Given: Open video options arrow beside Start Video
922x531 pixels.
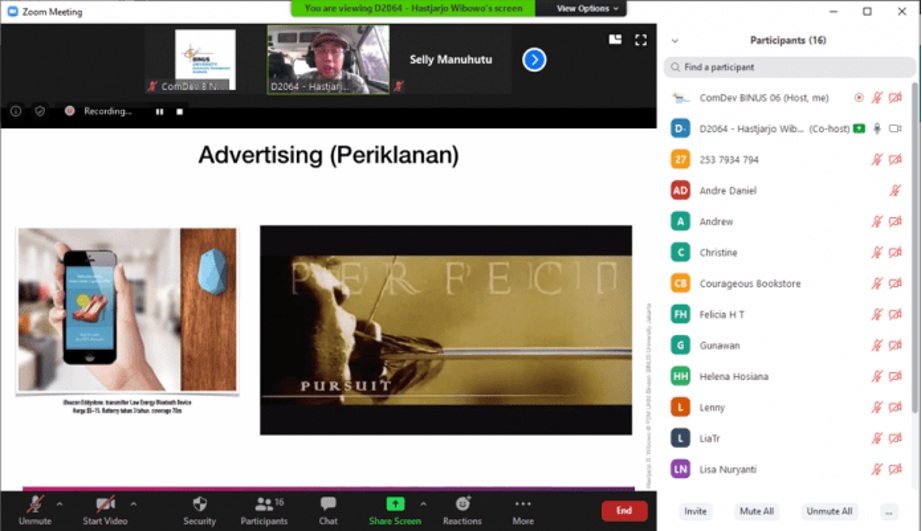Looking at the screenshot, I should (133, 504).
